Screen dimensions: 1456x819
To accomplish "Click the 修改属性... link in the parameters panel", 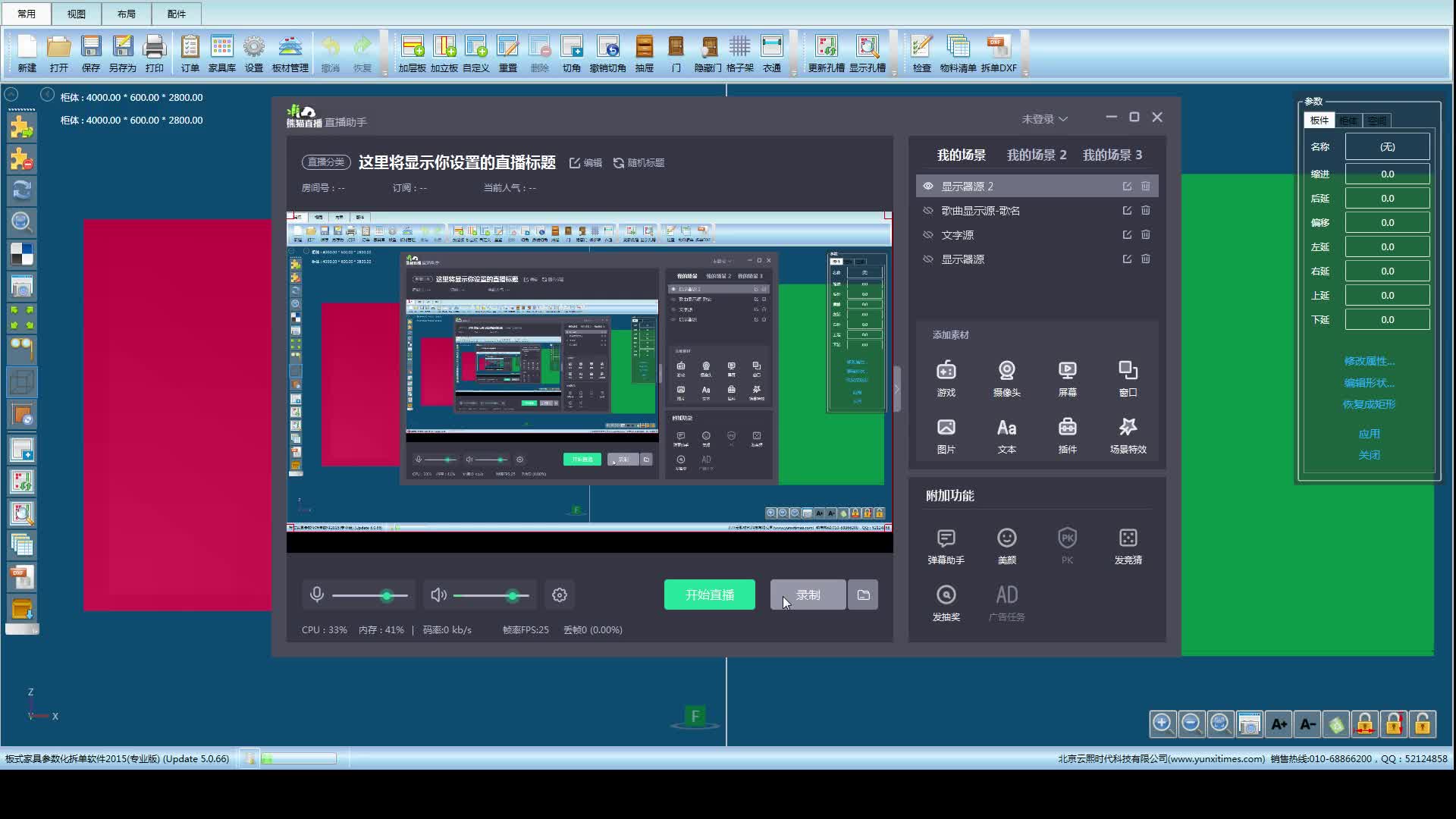I will point(1369,361).
